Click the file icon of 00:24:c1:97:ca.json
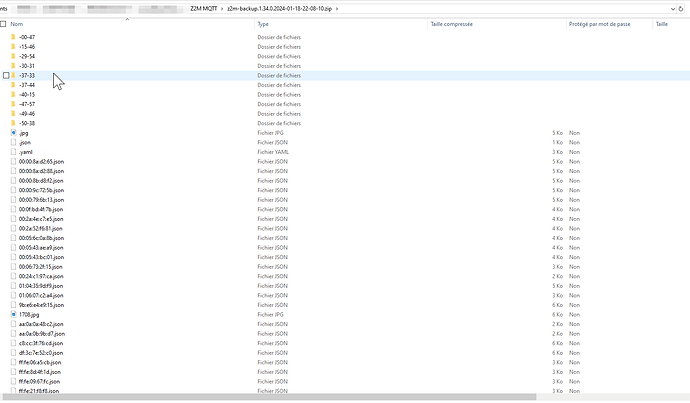The image size is (690, 403). coord(13,276)
